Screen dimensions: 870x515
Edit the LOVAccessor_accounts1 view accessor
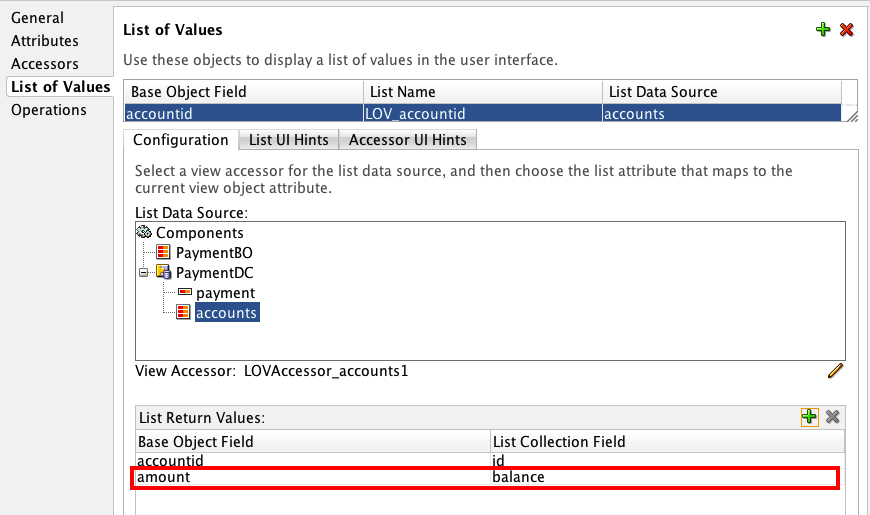tap(835, 371)
